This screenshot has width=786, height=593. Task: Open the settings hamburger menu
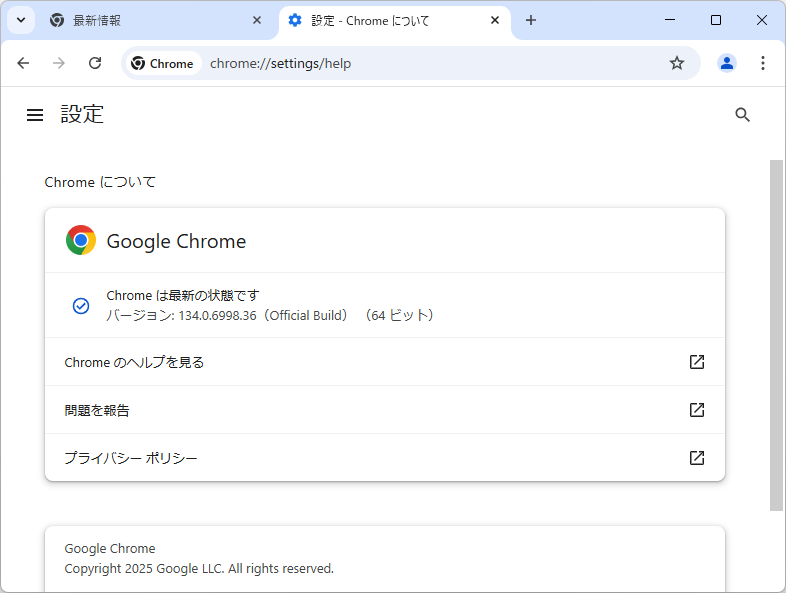[35, 115]
